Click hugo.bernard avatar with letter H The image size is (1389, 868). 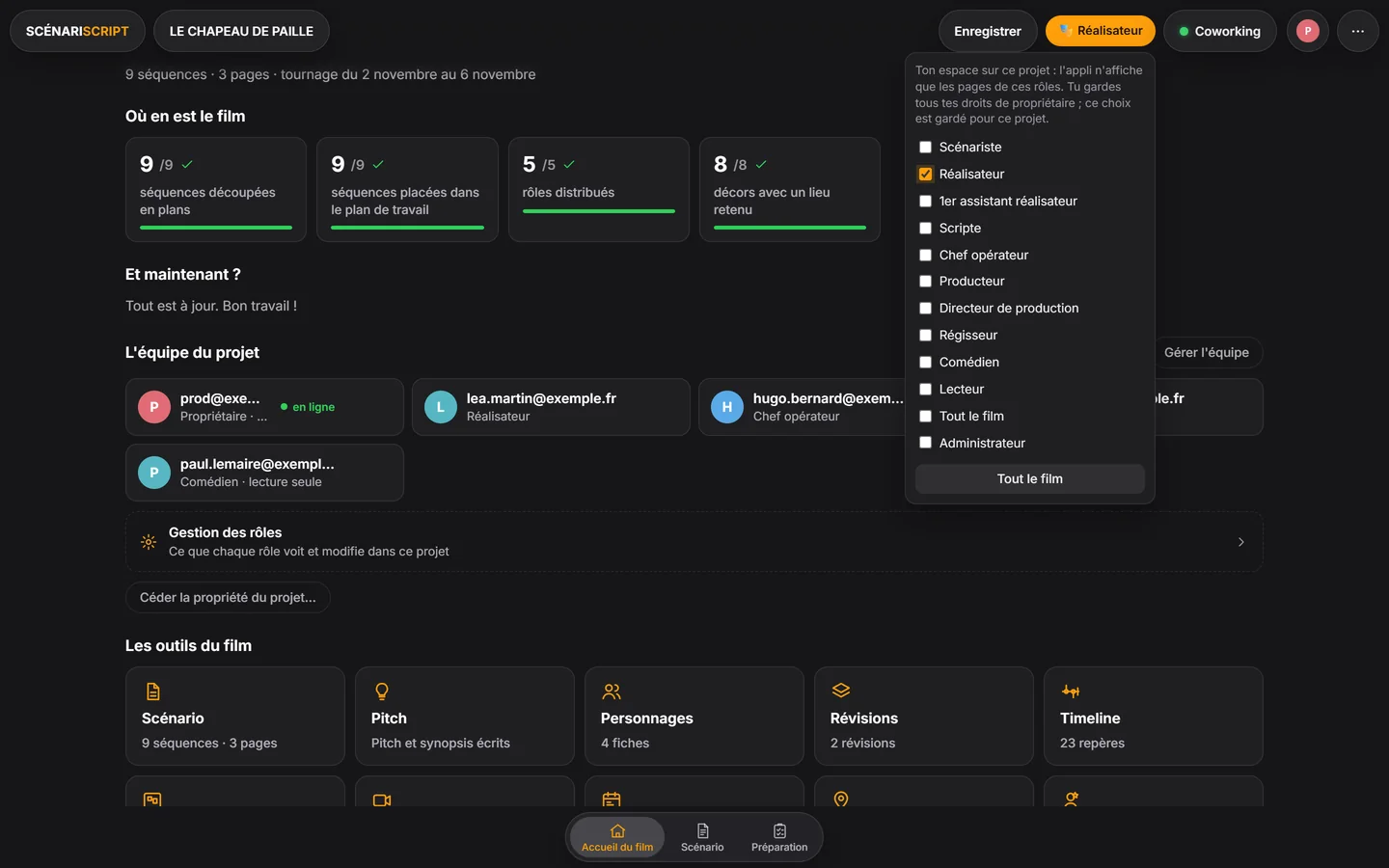[727, 407]
